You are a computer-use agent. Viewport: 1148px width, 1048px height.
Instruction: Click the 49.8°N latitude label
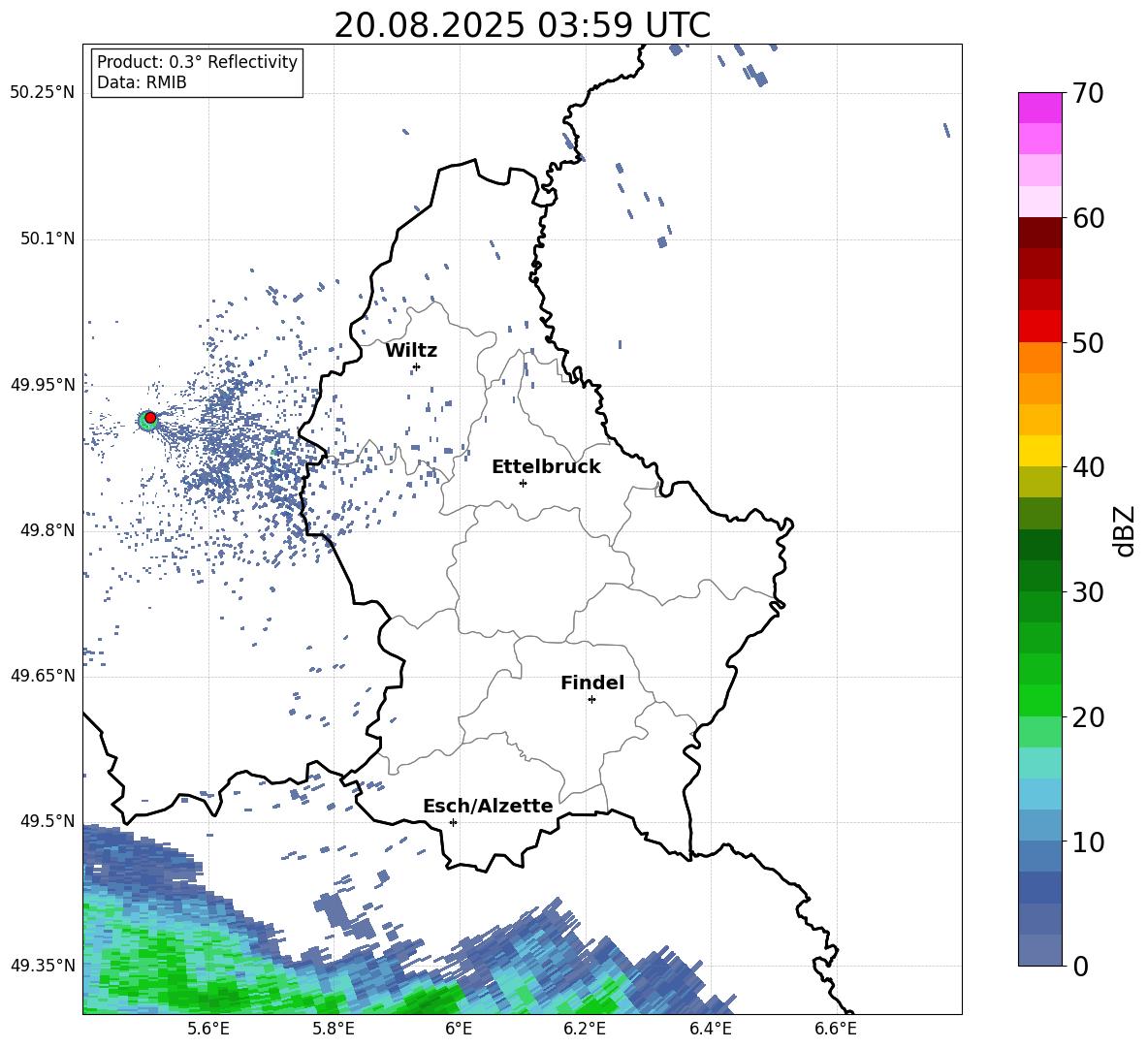point(48,530)
